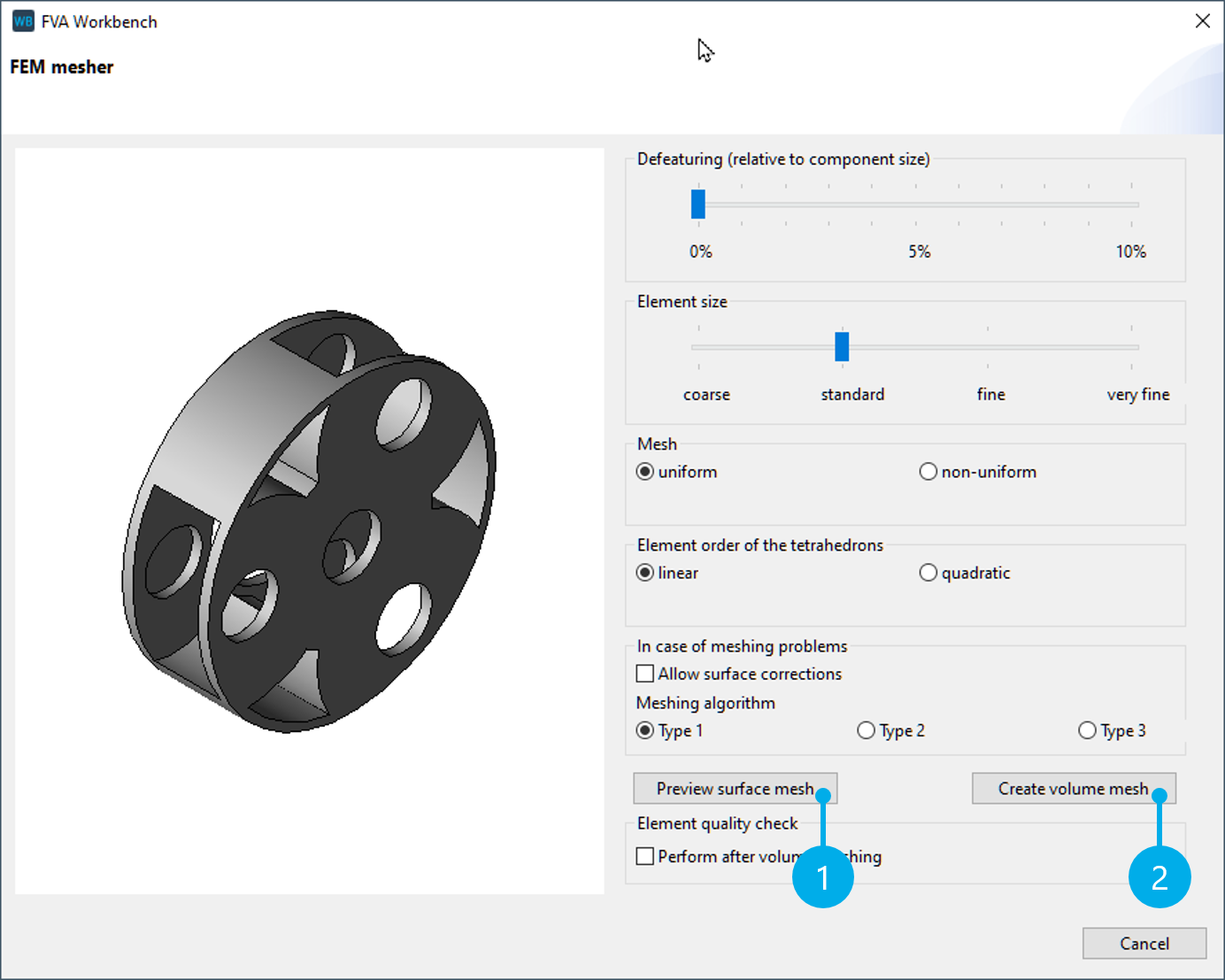Click the Defeaturing slider handle

tap(698, 204)
